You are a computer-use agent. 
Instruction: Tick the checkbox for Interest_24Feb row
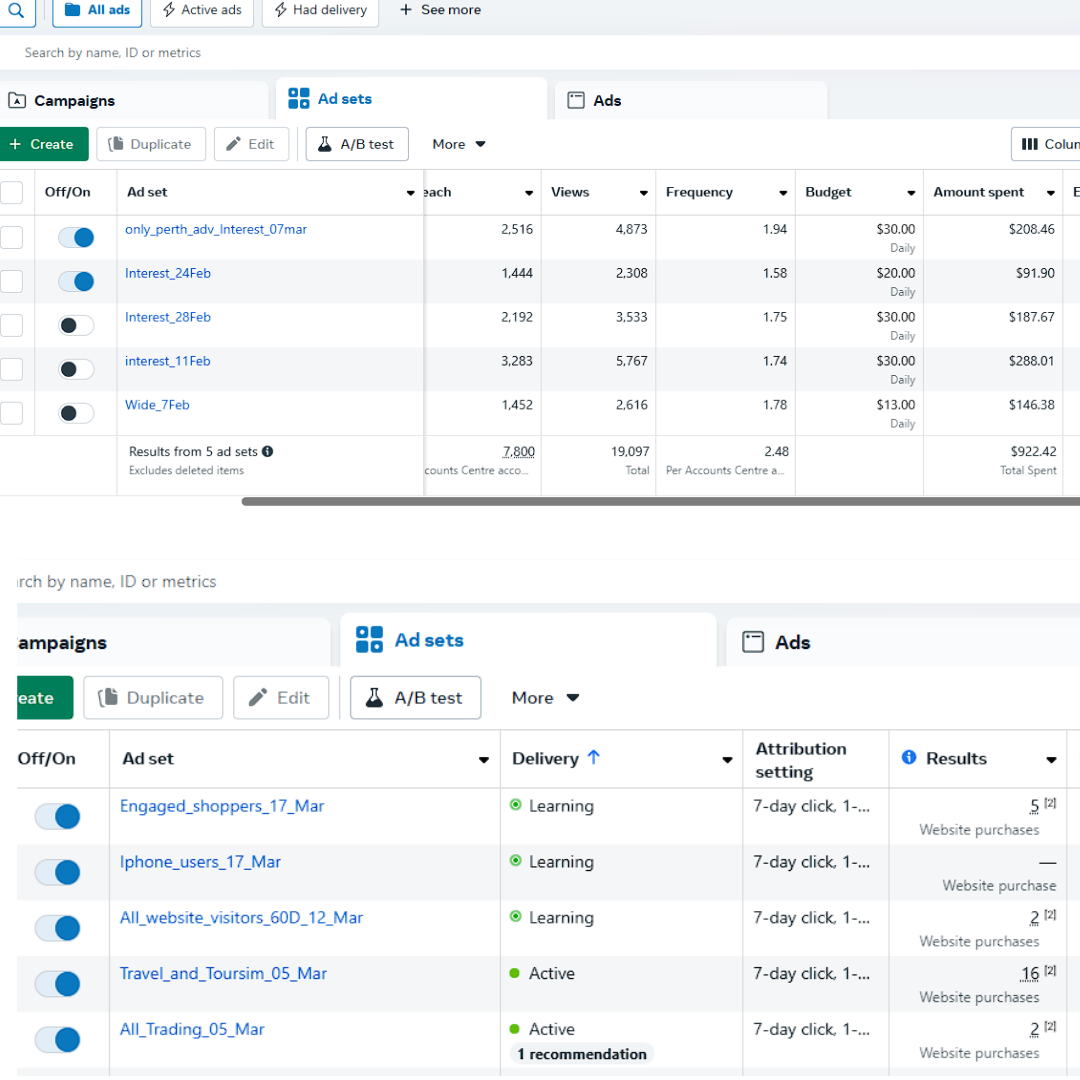[x=11, y=281]
